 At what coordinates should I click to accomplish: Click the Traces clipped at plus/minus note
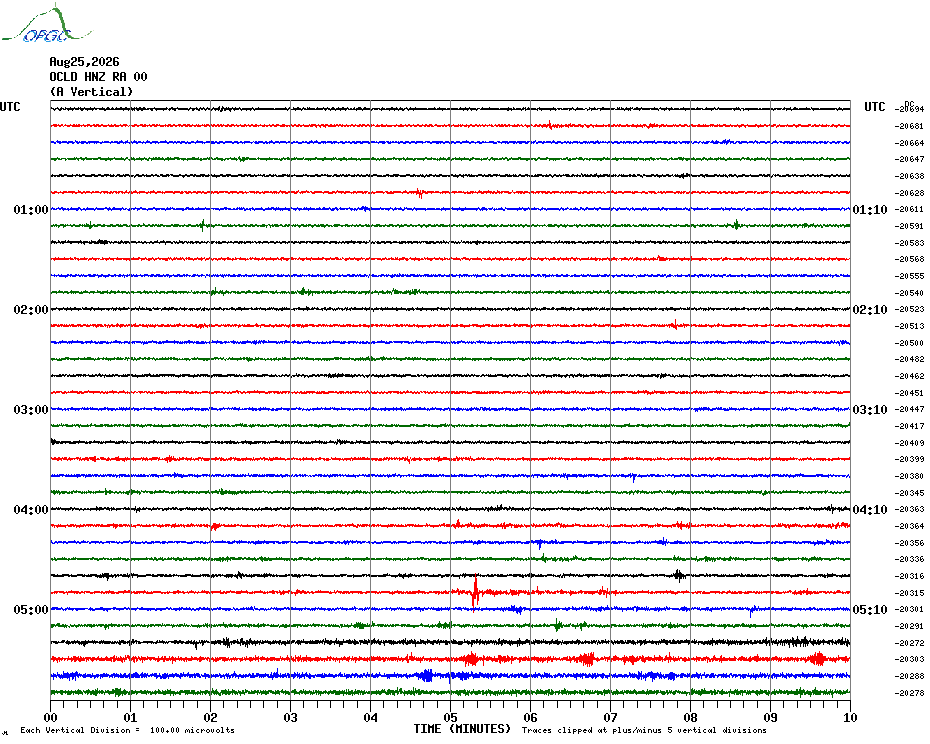pyautogui.click(x=644, y=730)
